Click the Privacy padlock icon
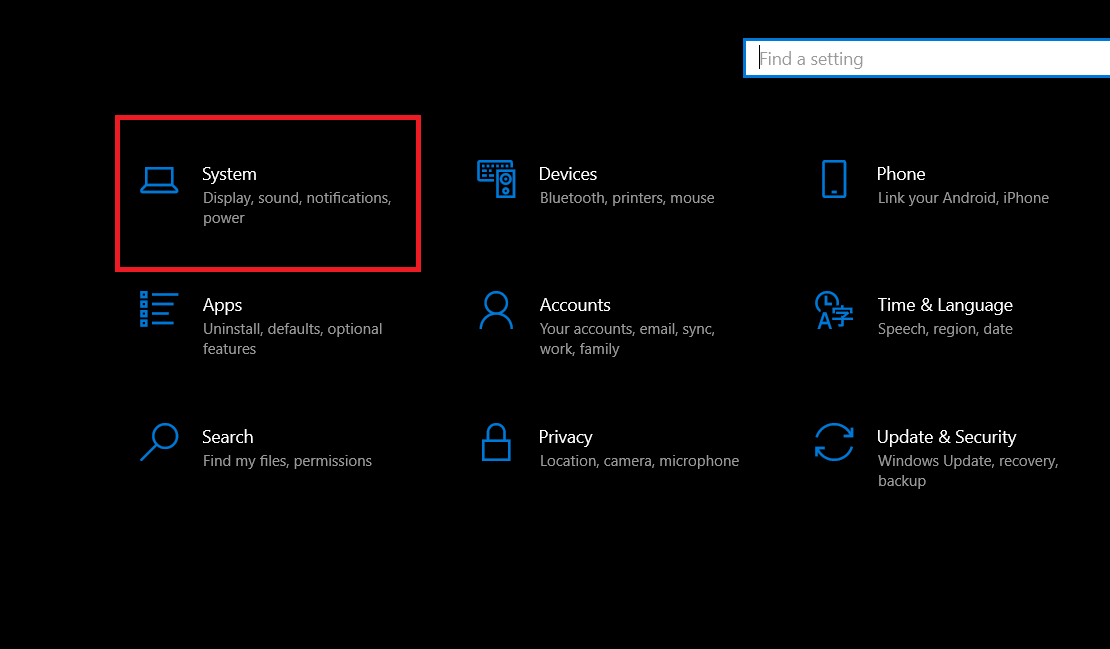The image size is (1110, 649). 496,442
